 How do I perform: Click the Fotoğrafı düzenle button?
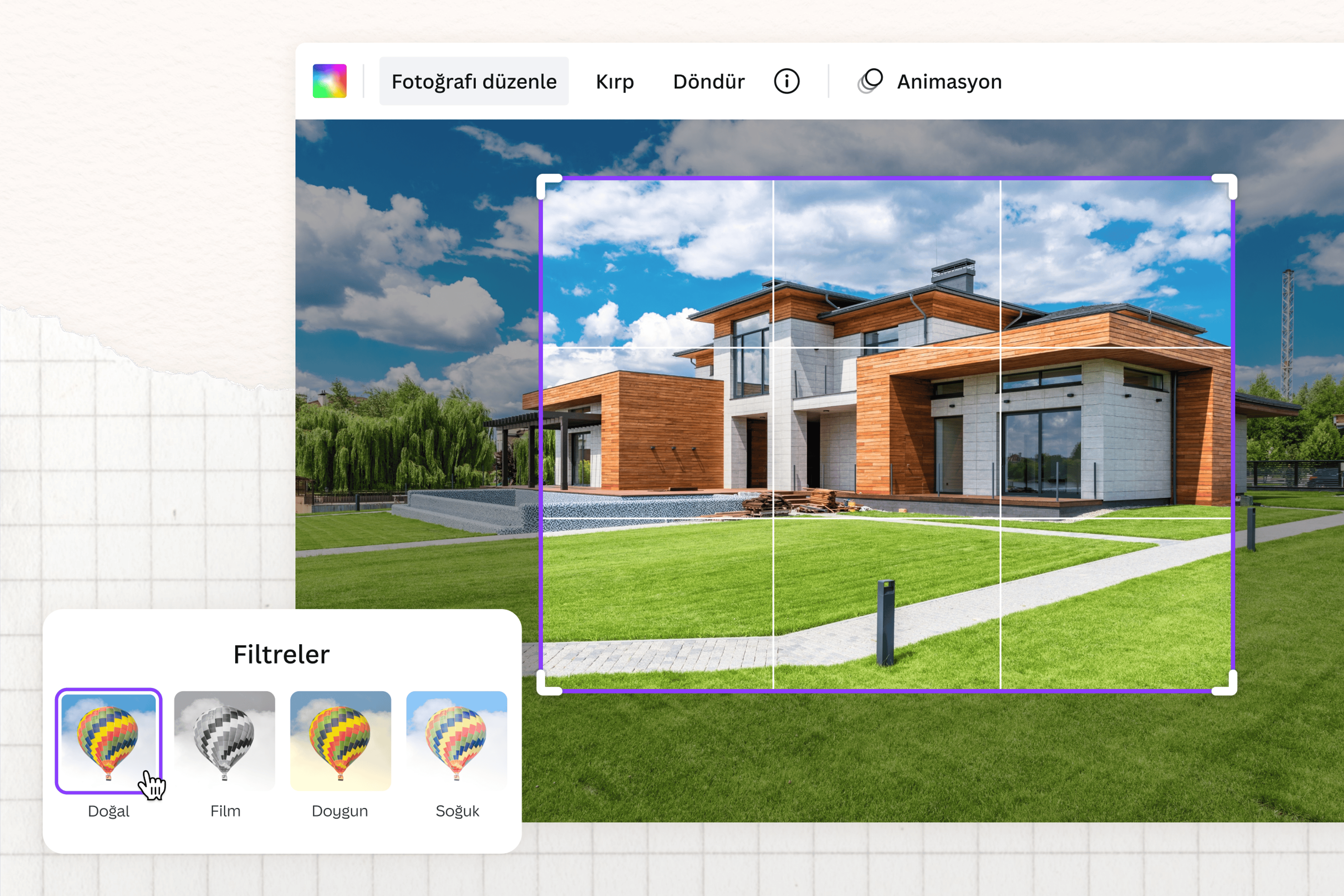click(x=474, y=81)
